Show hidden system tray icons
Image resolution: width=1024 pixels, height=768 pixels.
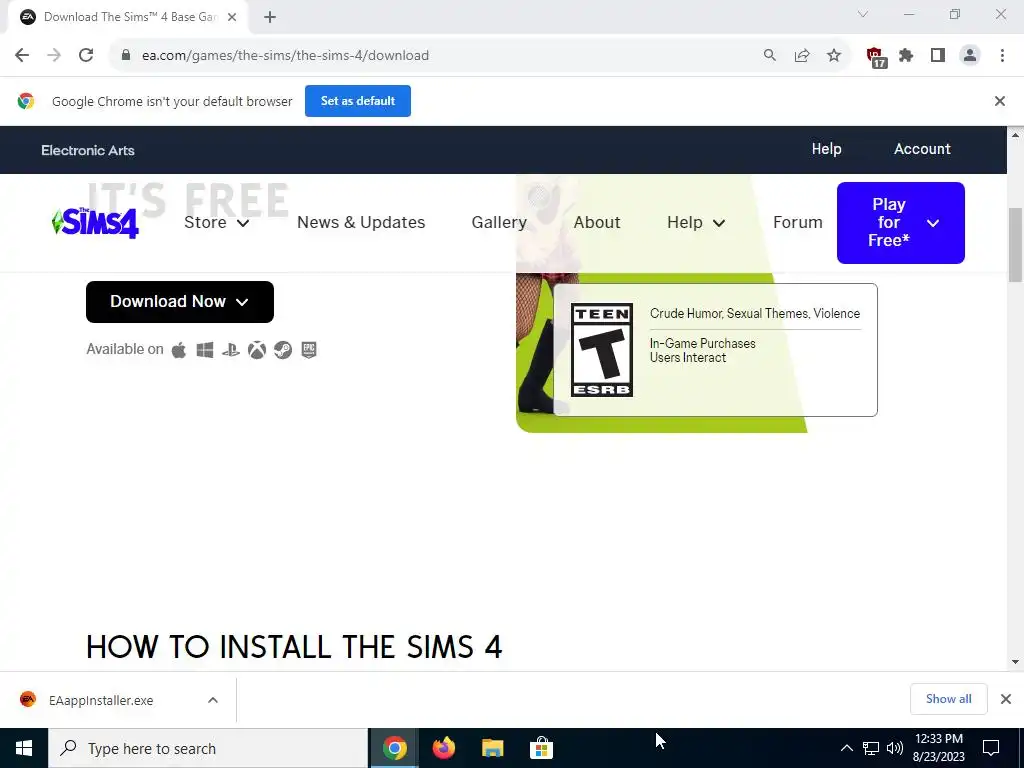846,748
